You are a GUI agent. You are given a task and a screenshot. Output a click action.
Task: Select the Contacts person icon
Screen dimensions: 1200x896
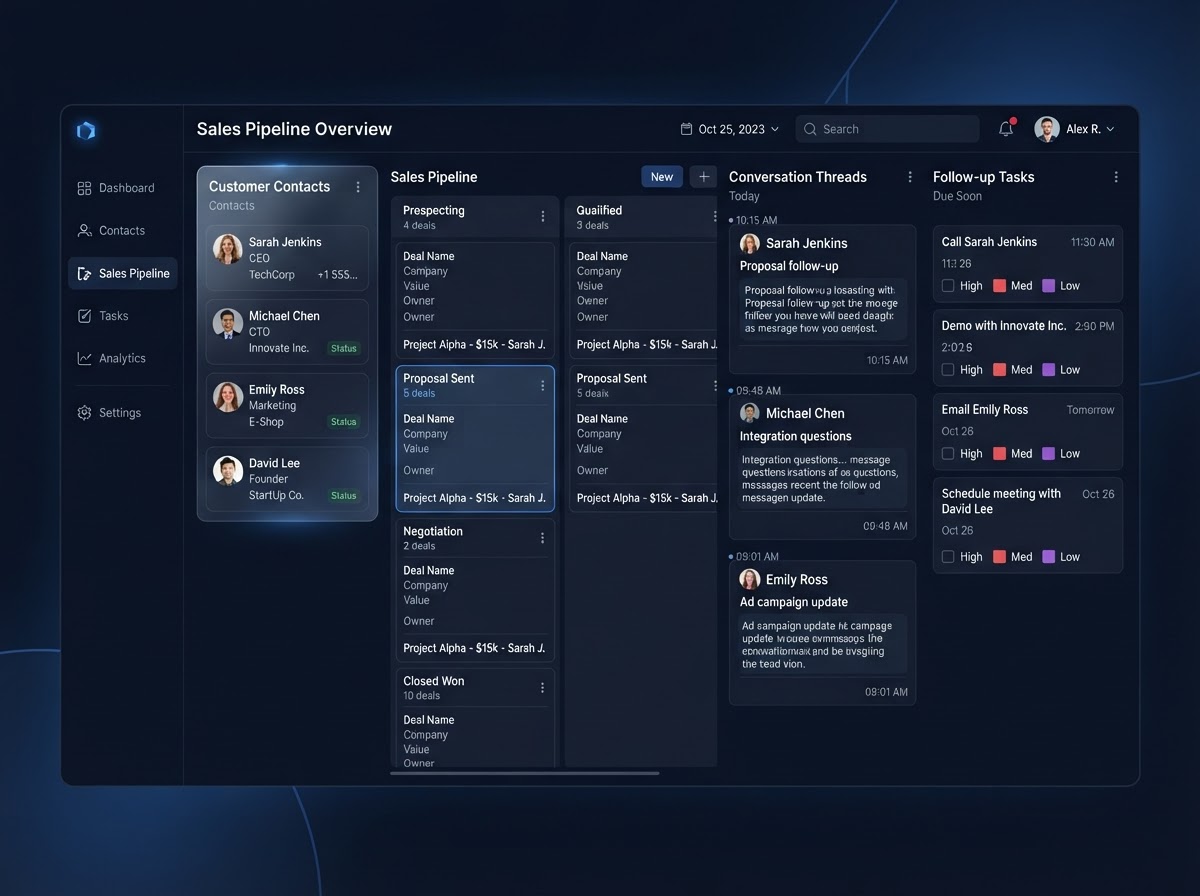[x=84, y=230]
